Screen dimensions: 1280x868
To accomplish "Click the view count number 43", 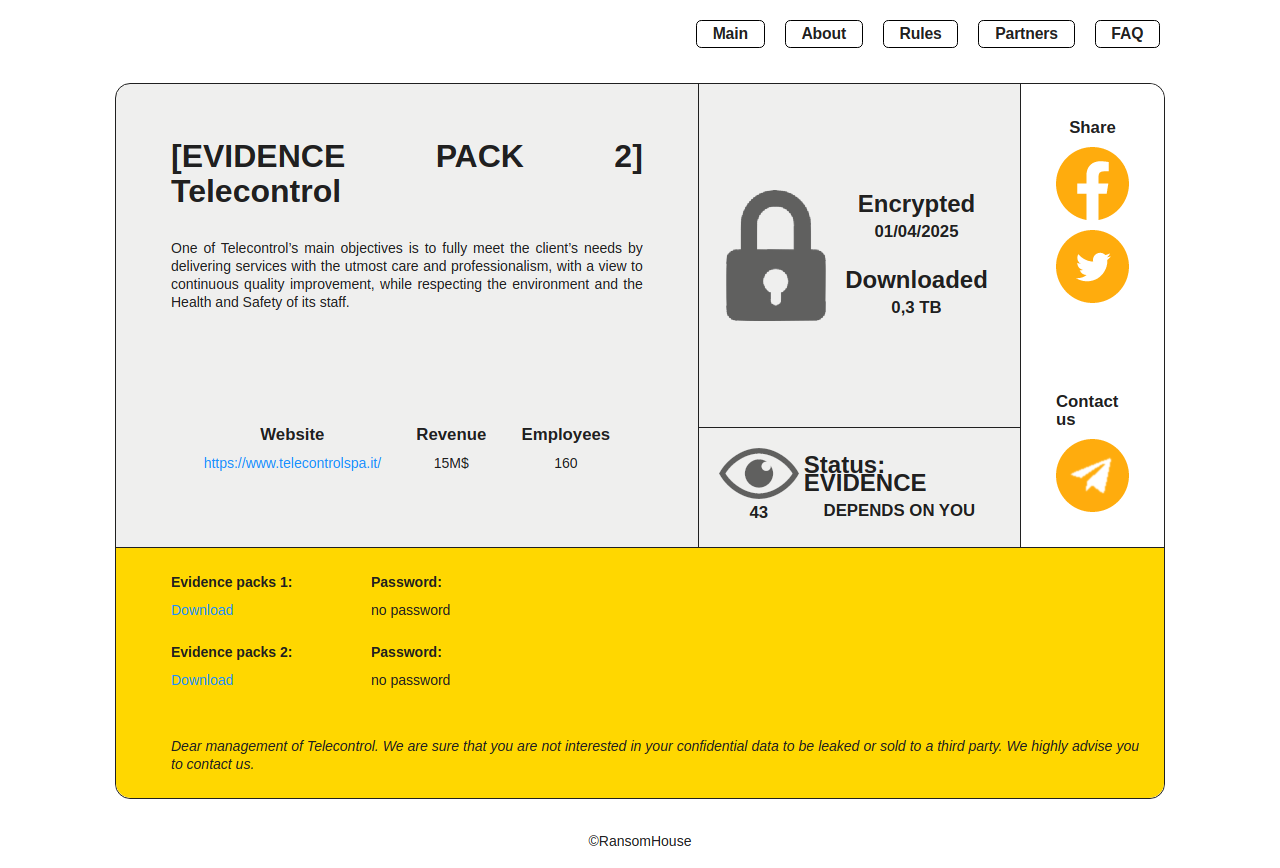I will [759, 513].
